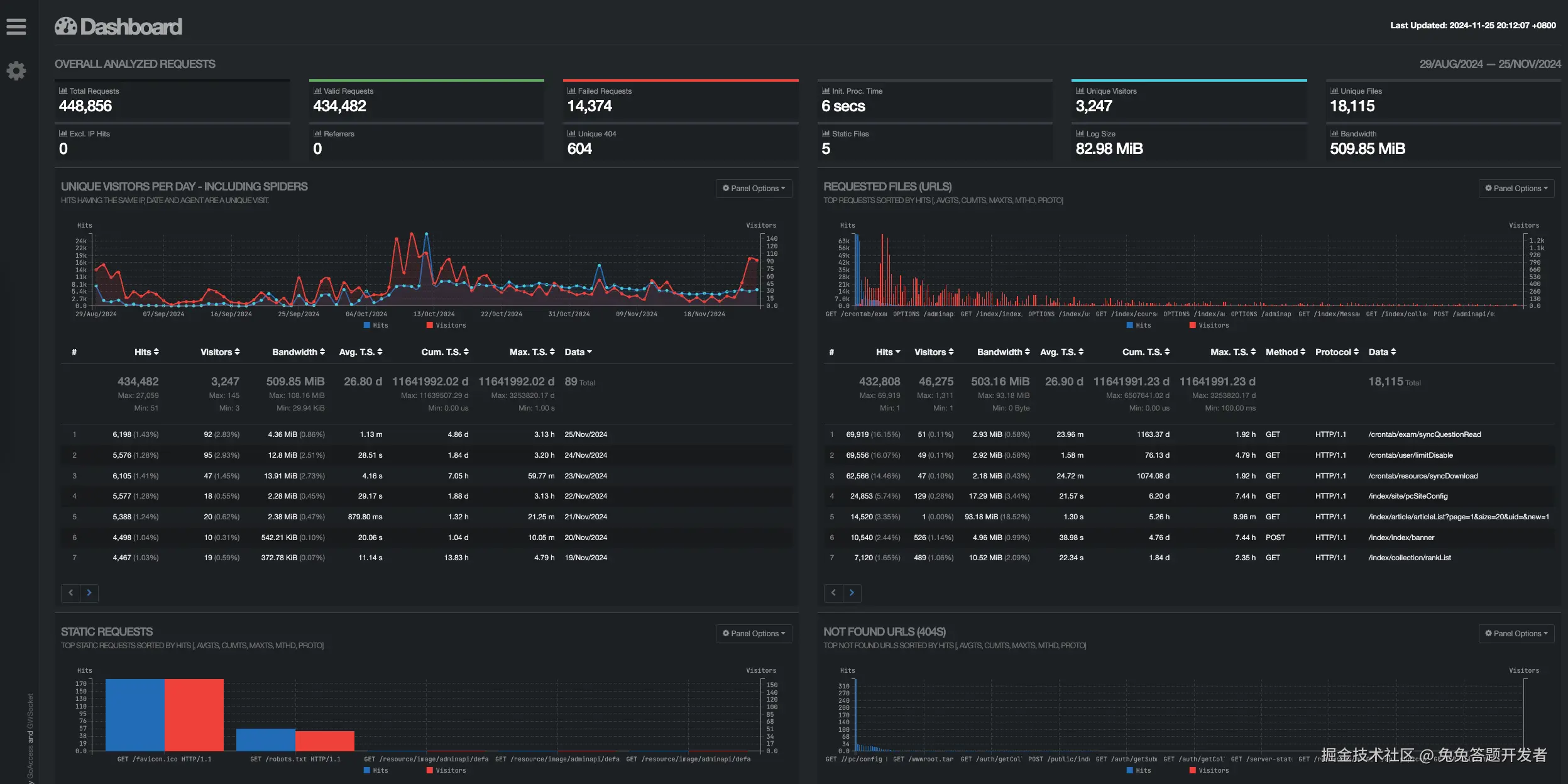Click the favicon.ico blue Hits bar
Image resolution: width=1568 pixels, height=784 pixels.
[134, 715]
